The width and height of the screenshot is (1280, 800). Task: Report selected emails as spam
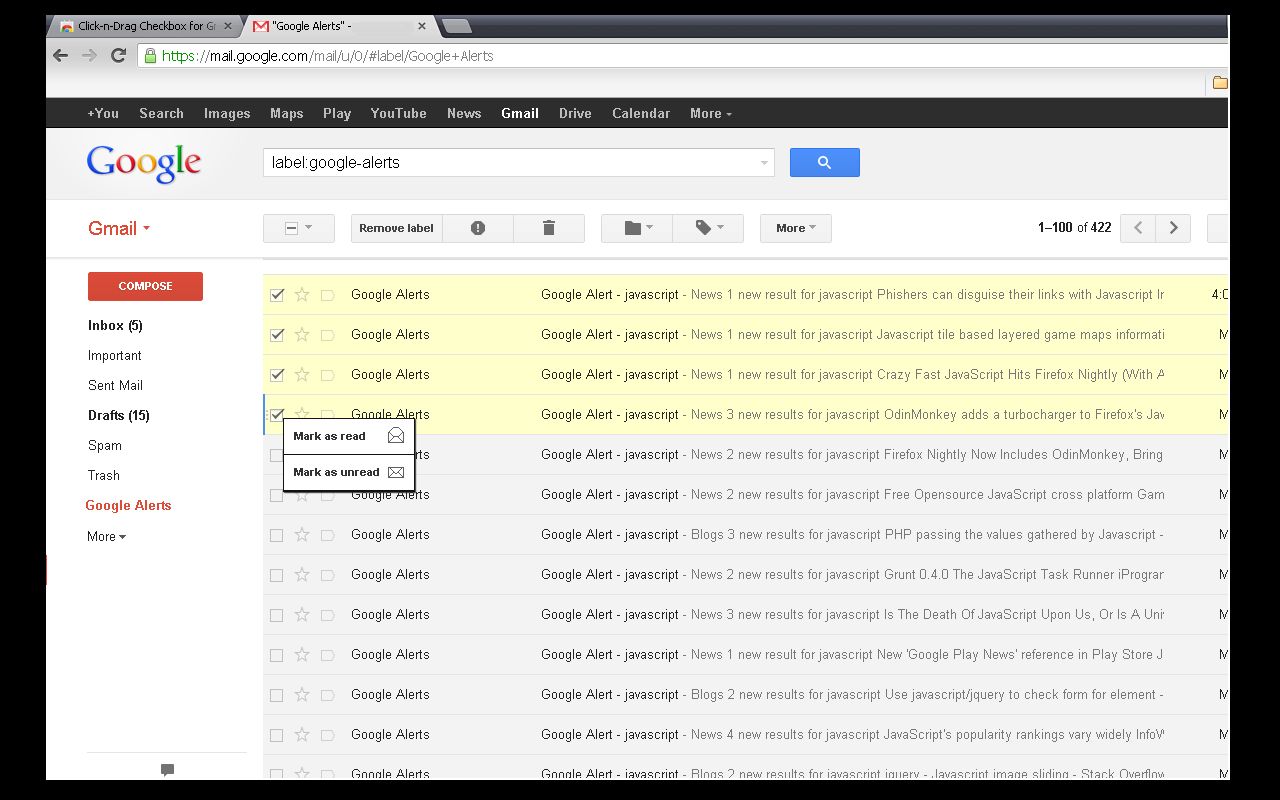pyautogui.click(x=478, y=228)
